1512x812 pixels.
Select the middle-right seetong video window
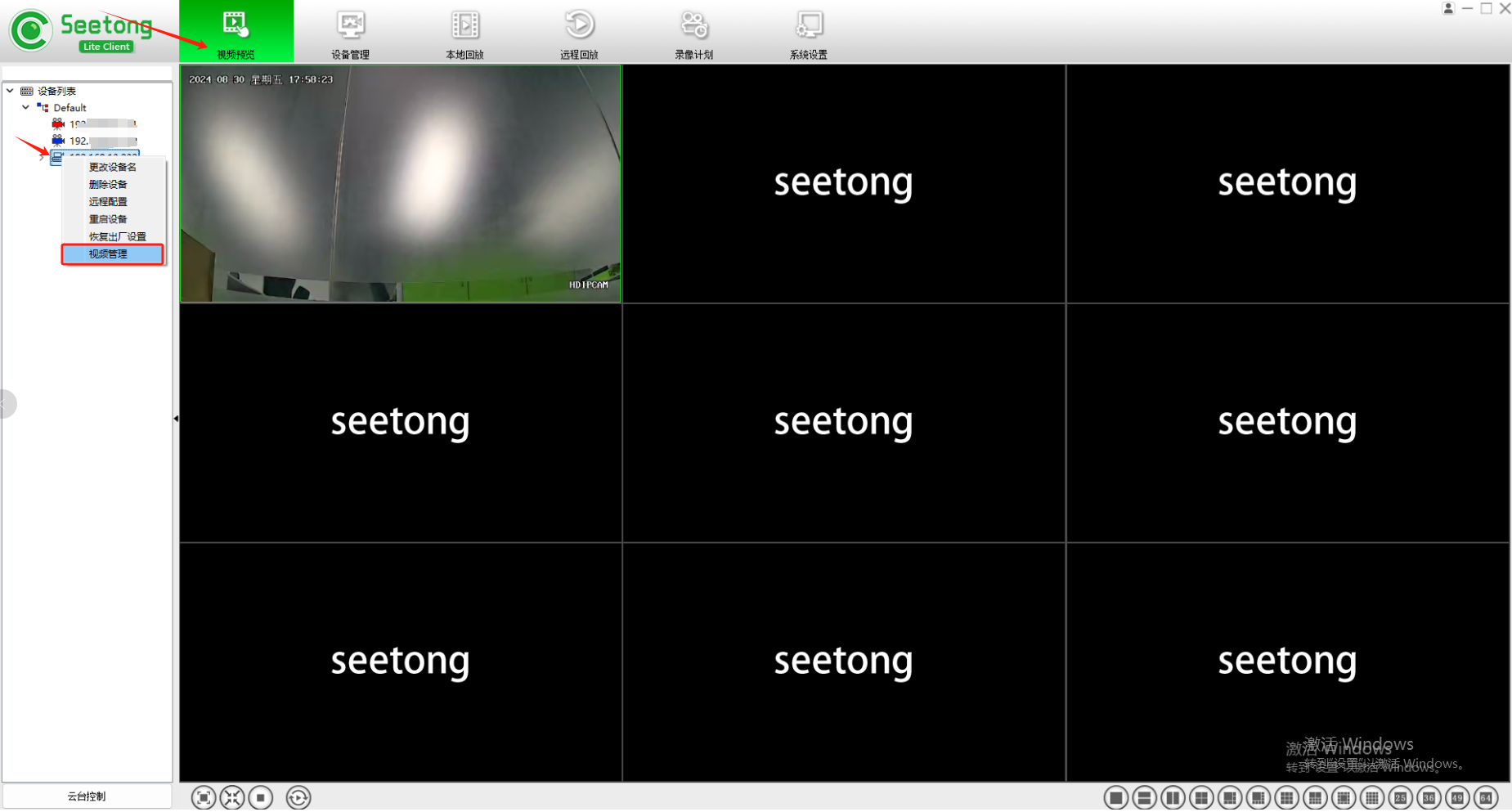click(x=1288, y=423)
